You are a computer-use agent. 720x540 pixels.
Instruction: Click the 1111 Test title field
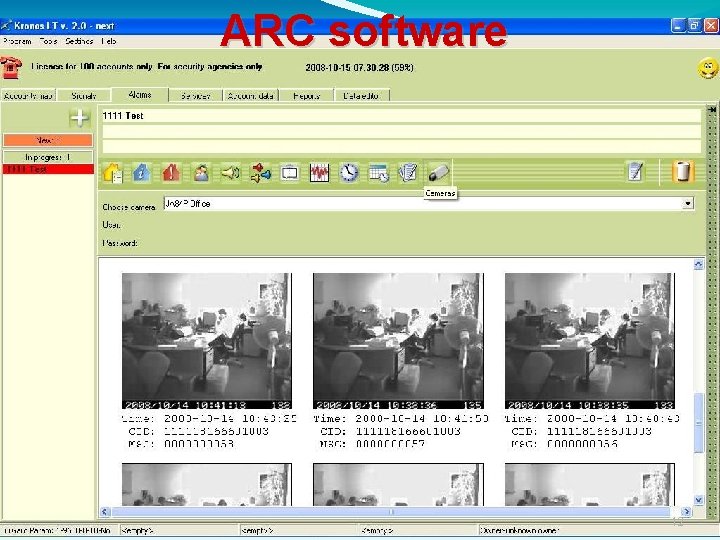(401, 116)
